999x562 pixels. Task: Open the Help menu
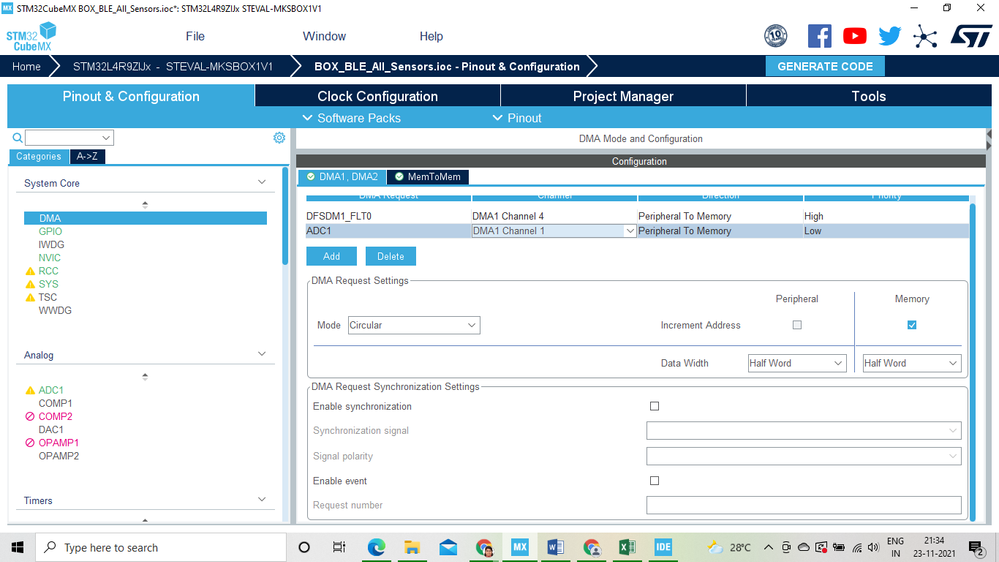click(x=431, y=36)
